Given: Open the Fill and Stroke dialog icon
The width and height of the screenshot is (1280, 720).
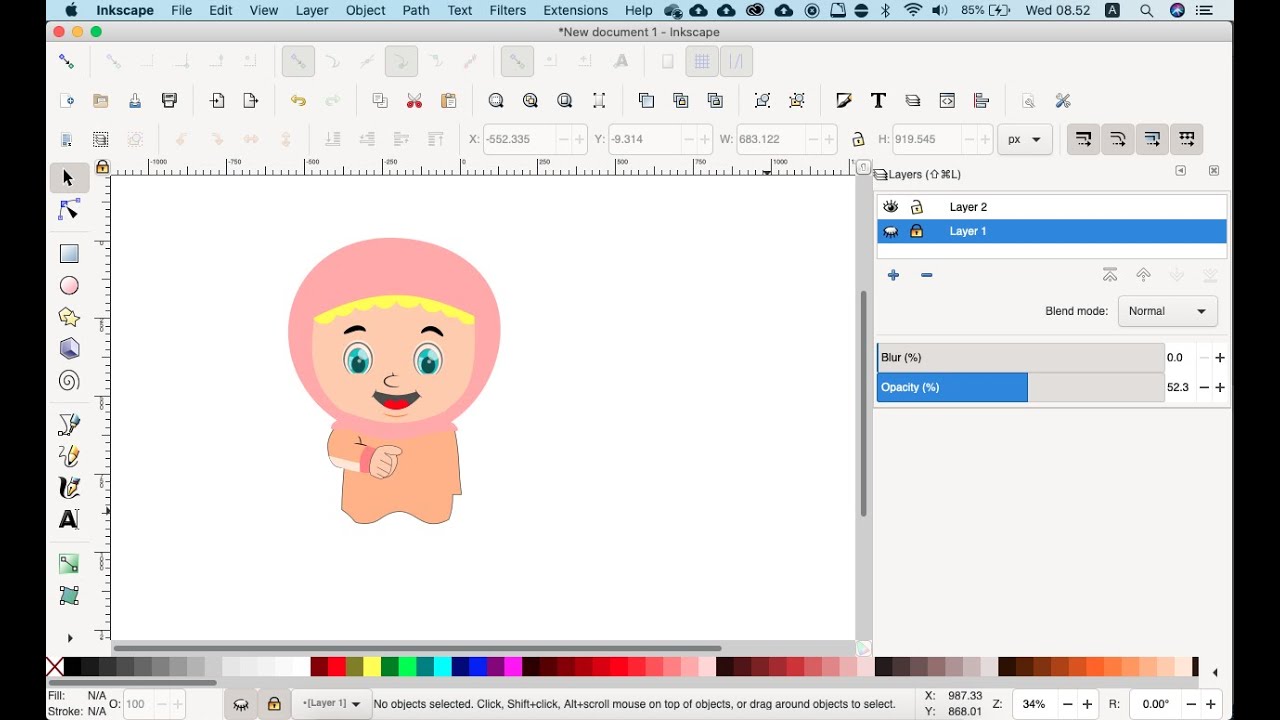Looking at the screenshot, I should coord(843,101).
